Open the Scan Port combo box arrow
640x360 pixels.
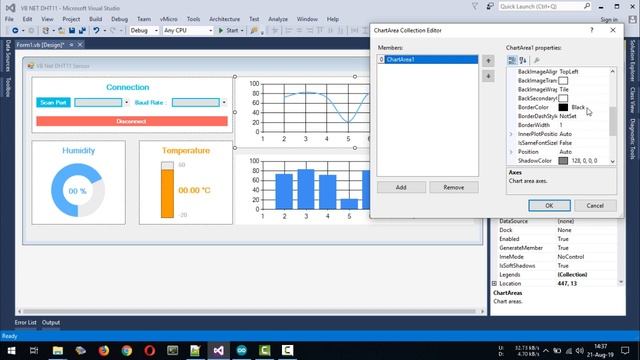click(x=127, y=102)
